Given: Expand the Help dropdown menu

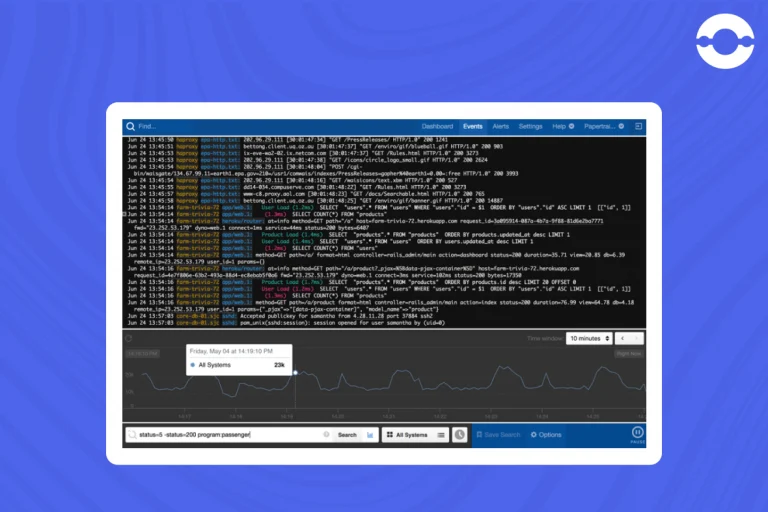Looking at the screenshot, I should [563, 126].
